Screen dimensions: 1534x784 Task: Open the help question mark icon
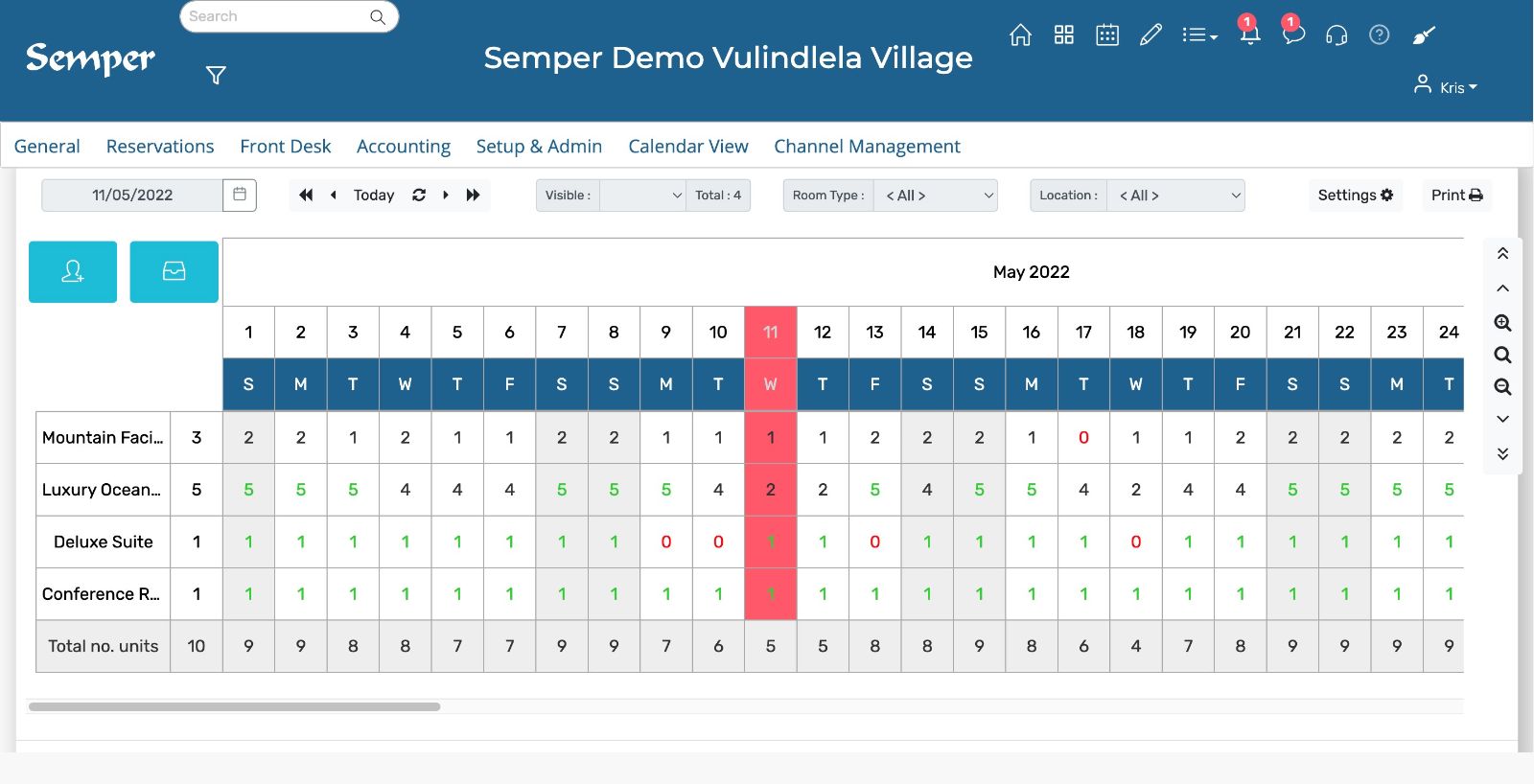1379,35
